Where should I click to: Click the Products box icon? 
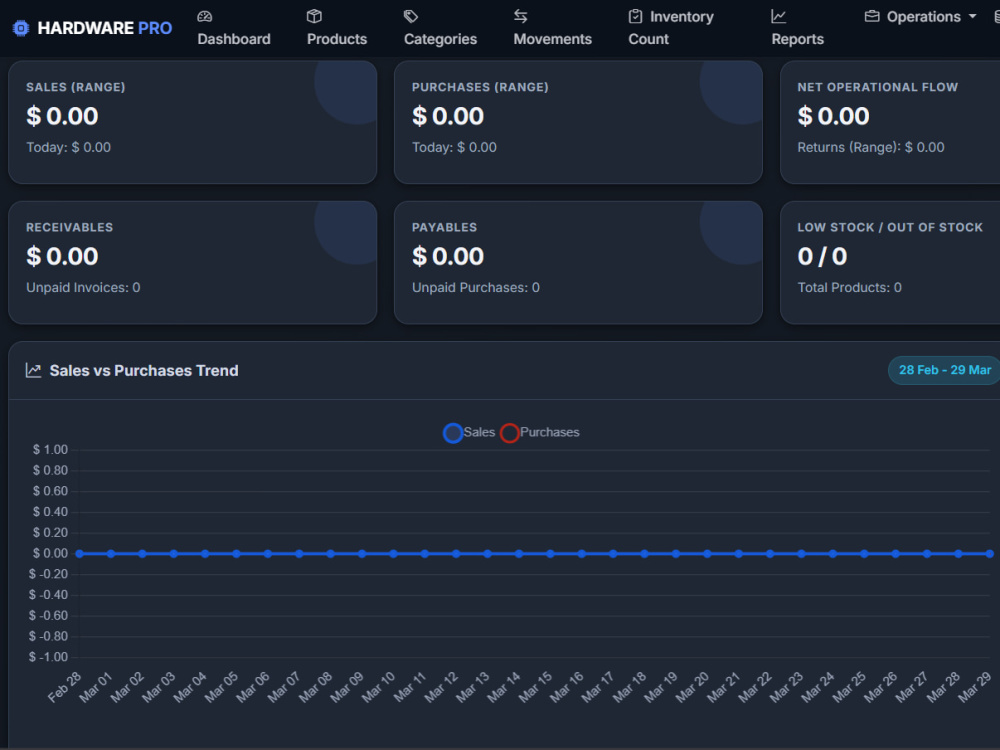pos(314,17)
